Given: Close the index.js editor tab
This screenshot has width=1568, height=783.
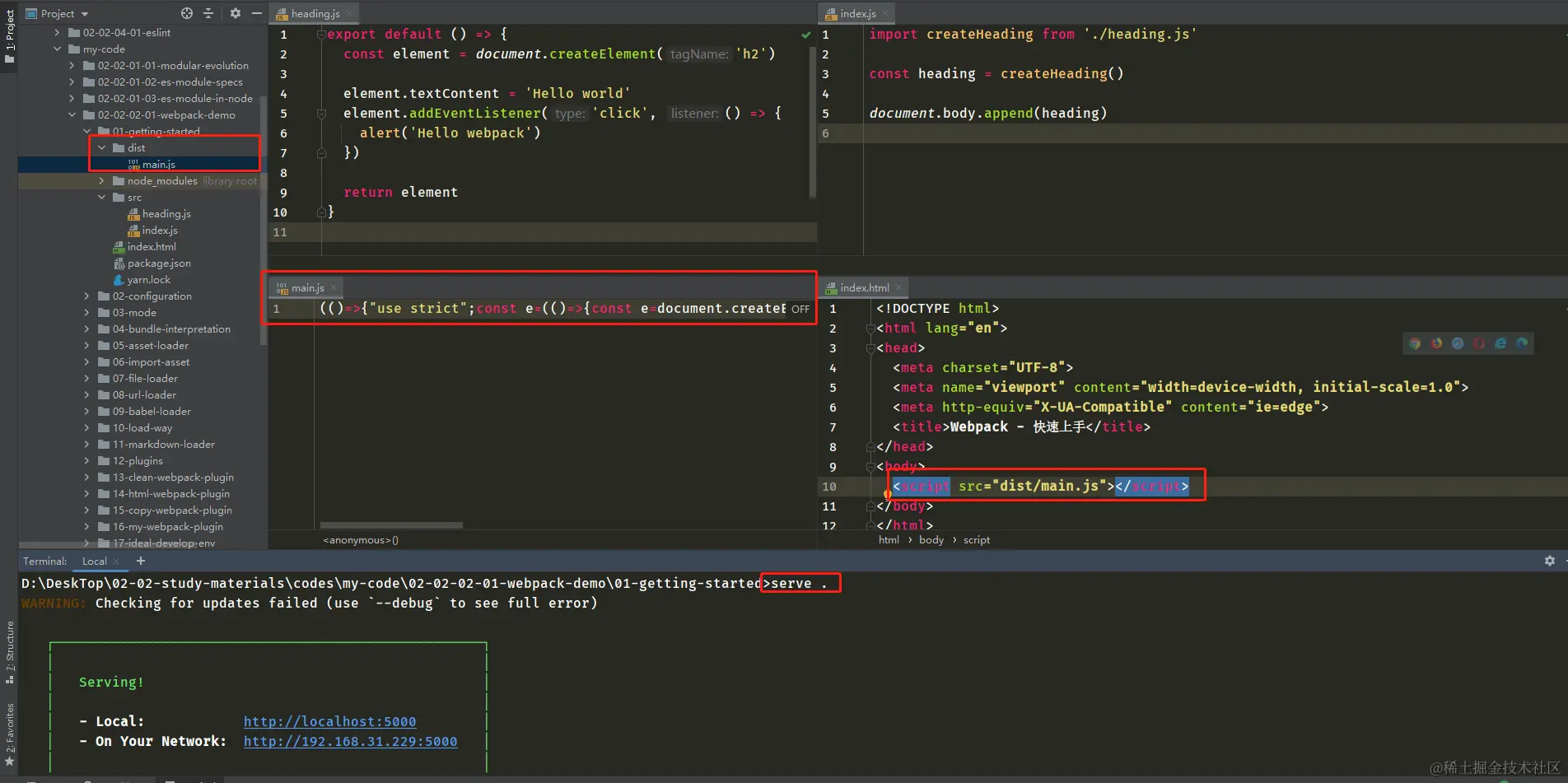Looking at the screenshot, I should click(x=885, y=13).
